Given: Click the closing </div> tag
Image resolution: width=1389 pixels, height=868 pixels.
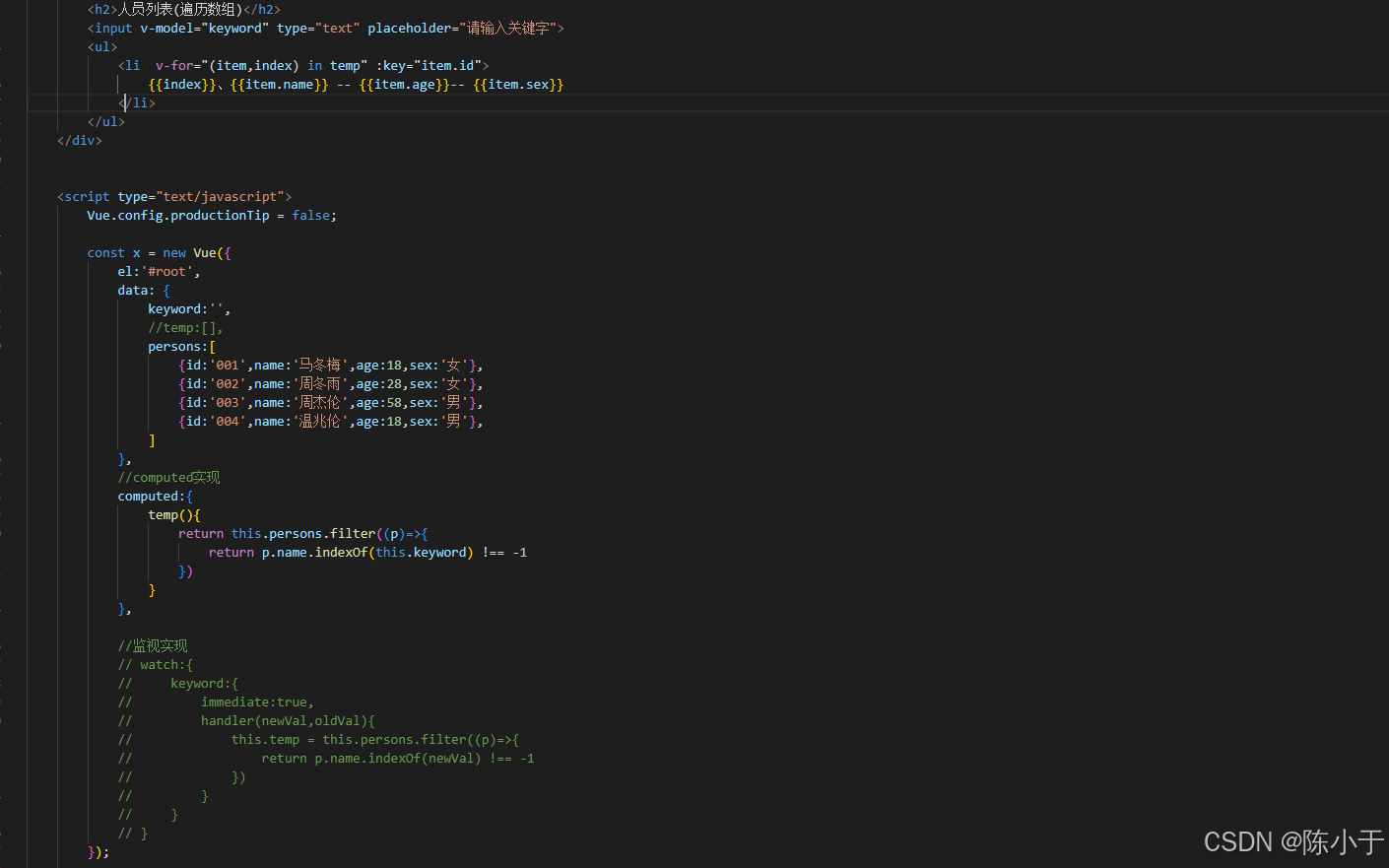Looking at the screenshot, I should tap(80, 140).
